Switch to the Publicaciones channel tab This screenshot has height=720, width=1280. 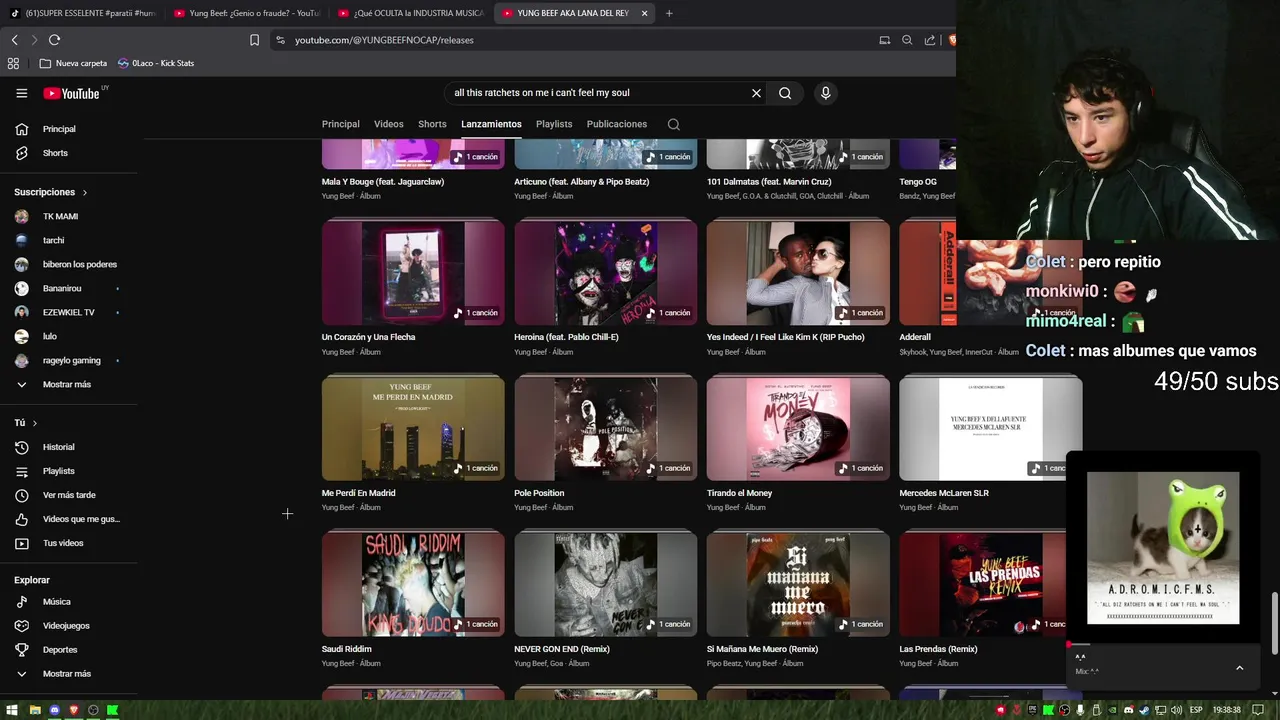[617, 124]
